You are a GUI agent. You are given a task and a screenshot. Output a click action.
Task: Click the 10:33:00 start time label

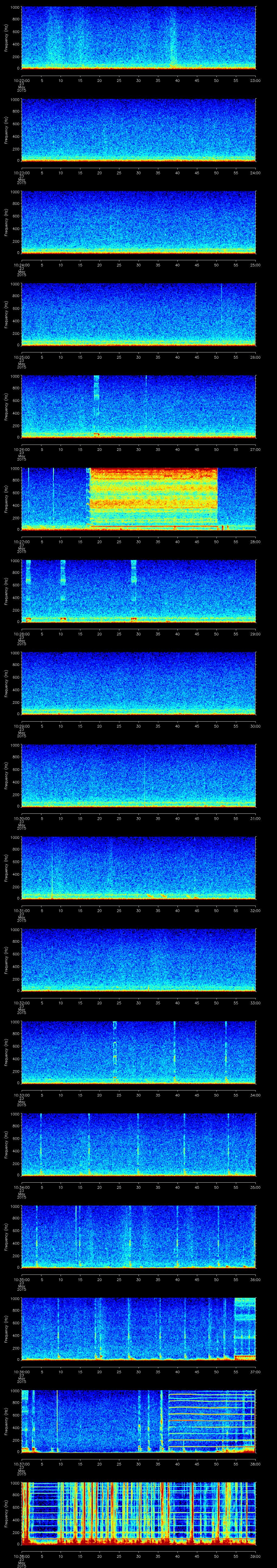pos(21,1095)
